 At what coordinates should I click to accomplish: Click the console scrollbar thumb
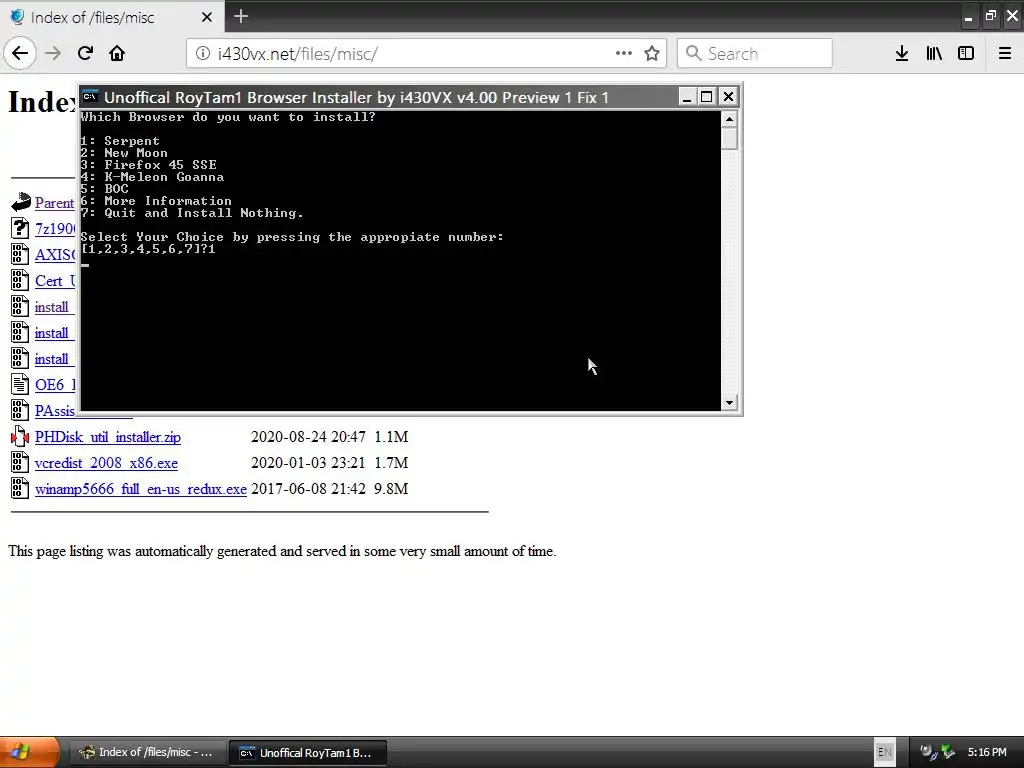(729, 138)
